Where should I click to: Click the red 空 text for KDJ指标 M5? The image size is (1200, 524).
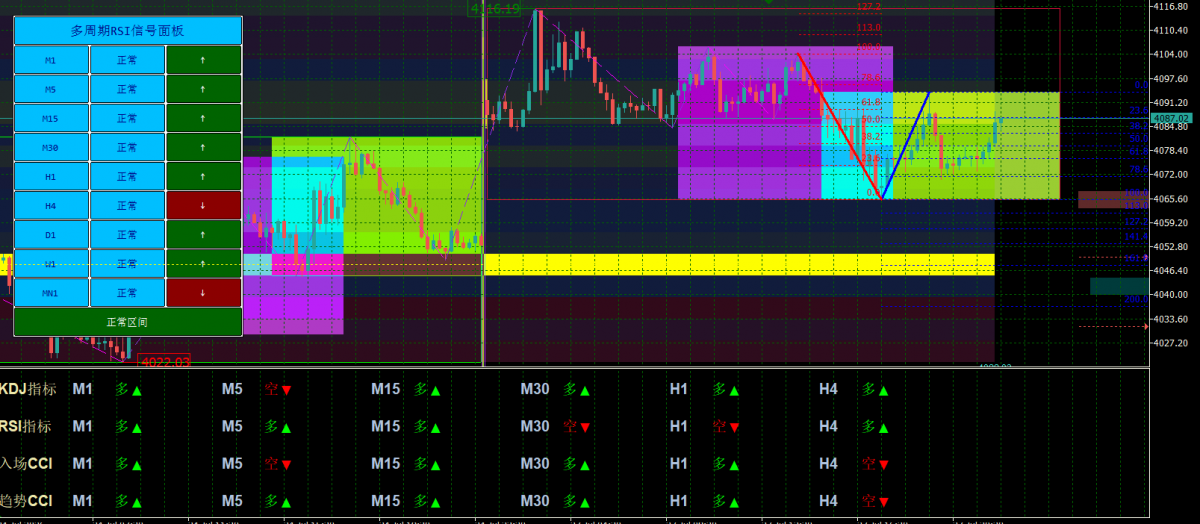271,389
